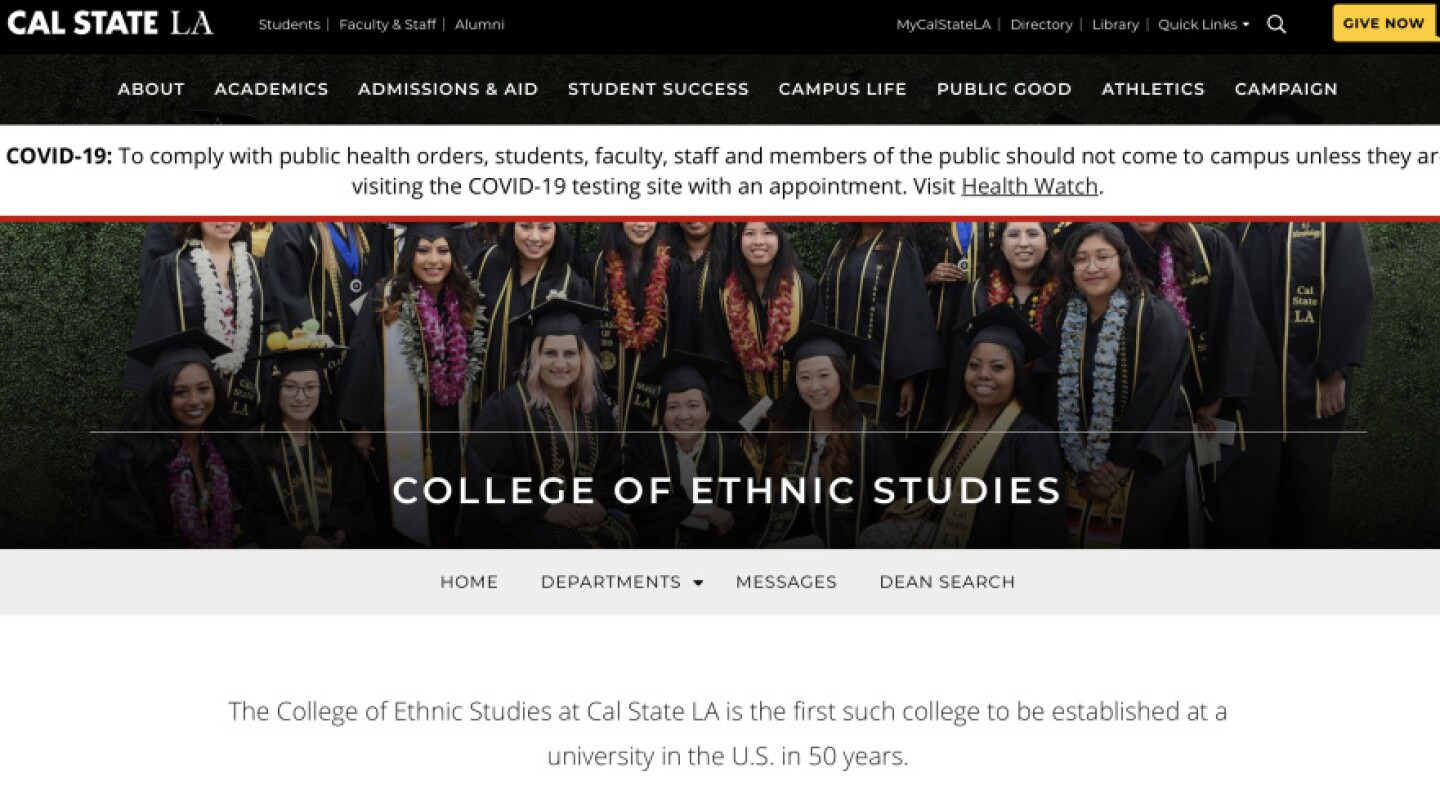The height and width of the screenshot is (794, 1440).
Task: Open the Academics menu
Action: coord(271,89)
